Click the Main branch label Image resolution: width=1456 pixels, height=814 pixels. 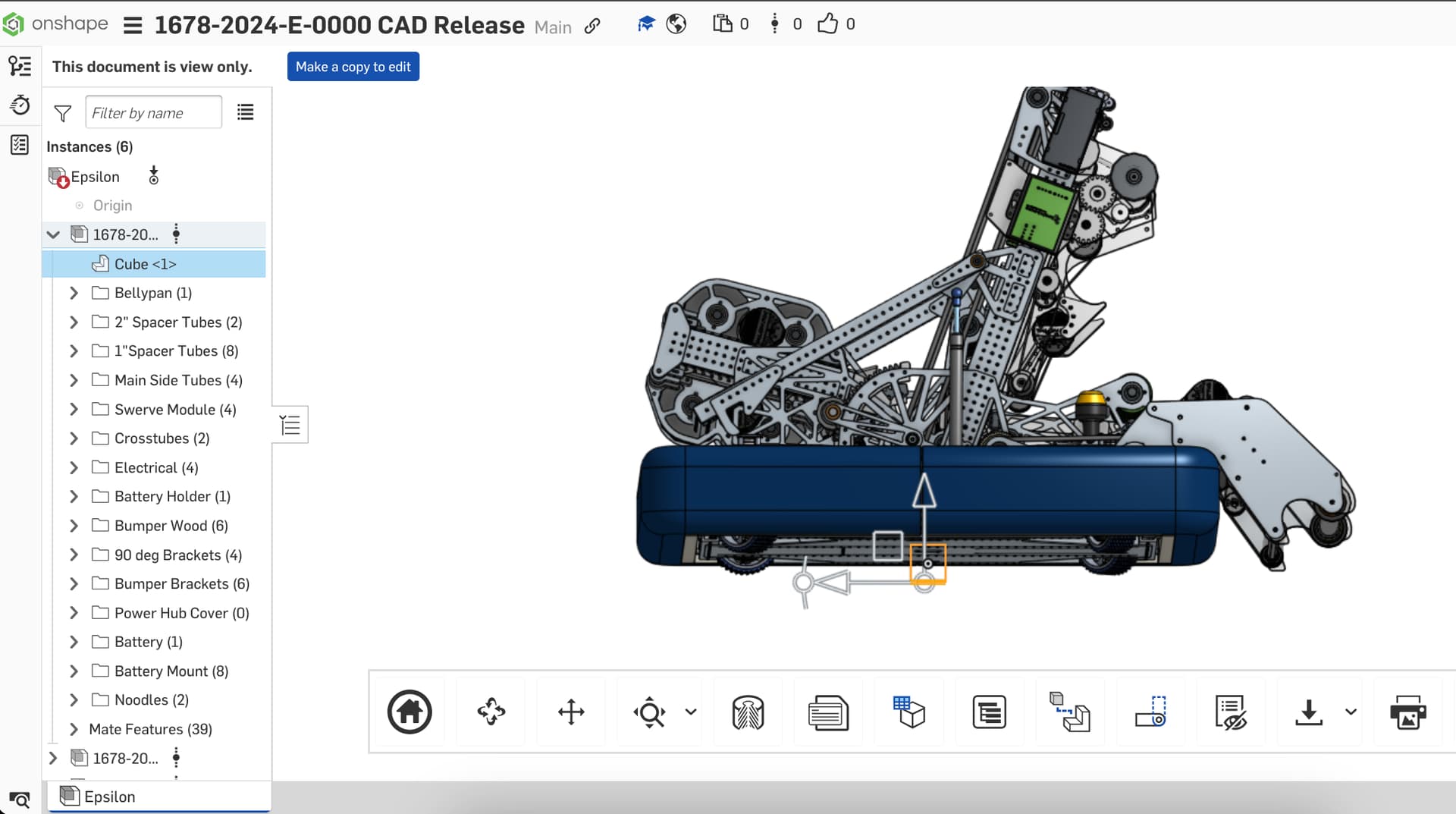pos(553,27)
